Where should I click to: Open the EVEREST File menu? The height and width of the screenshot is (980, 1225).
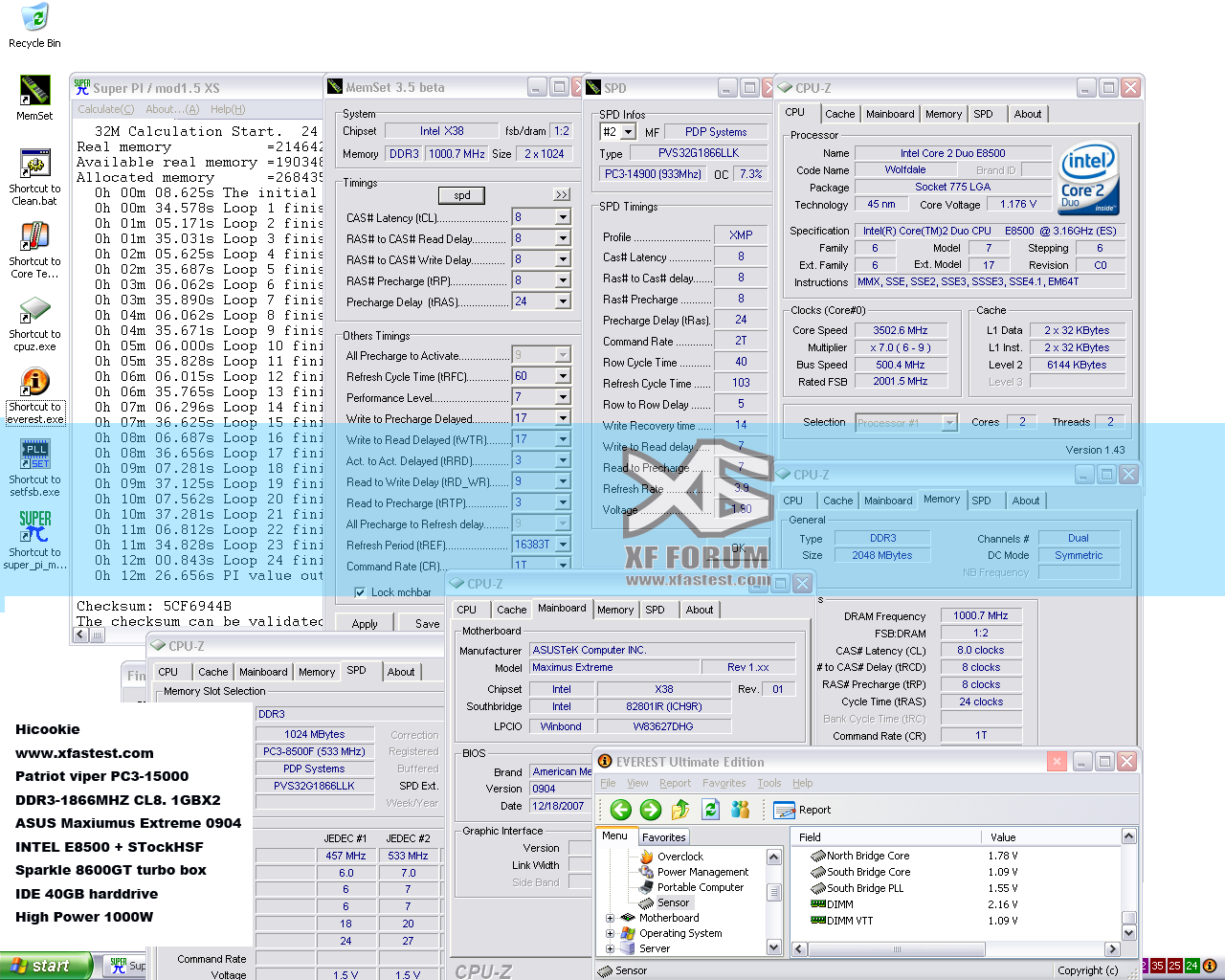coord(608,783)
